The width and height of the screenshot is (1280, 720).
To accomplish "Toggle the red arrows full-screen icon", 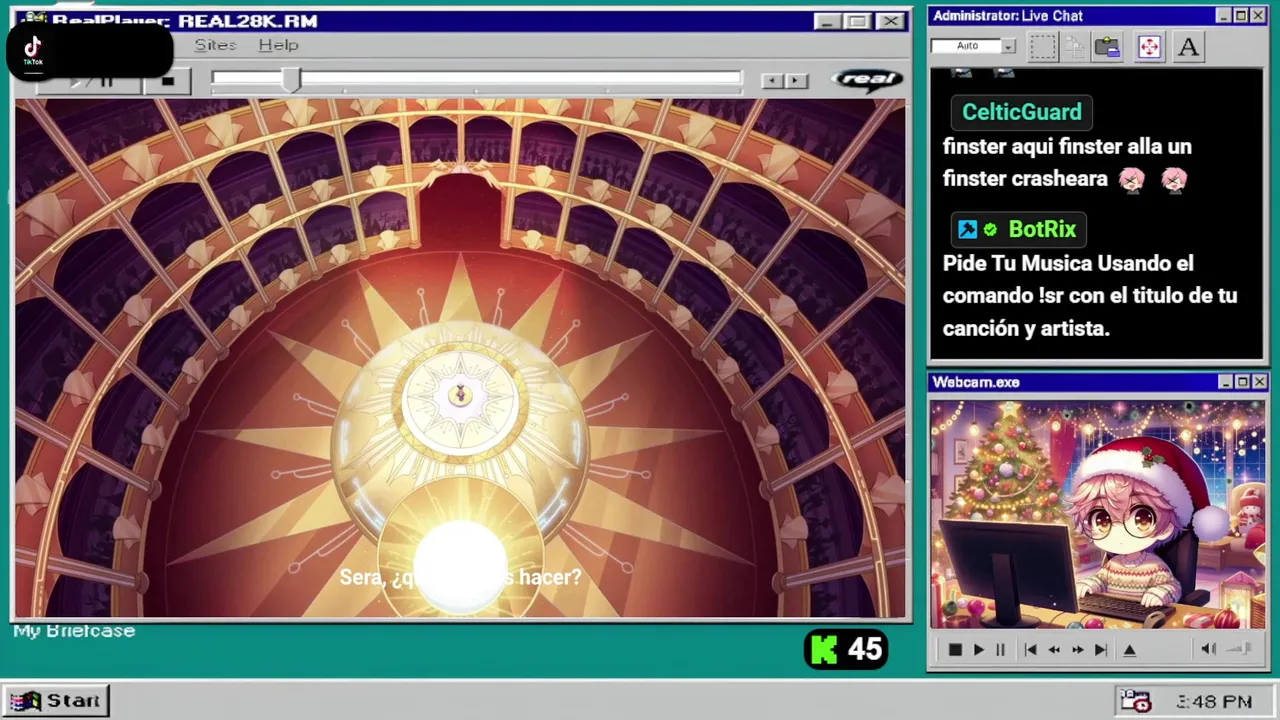I will click(1149, 47).
